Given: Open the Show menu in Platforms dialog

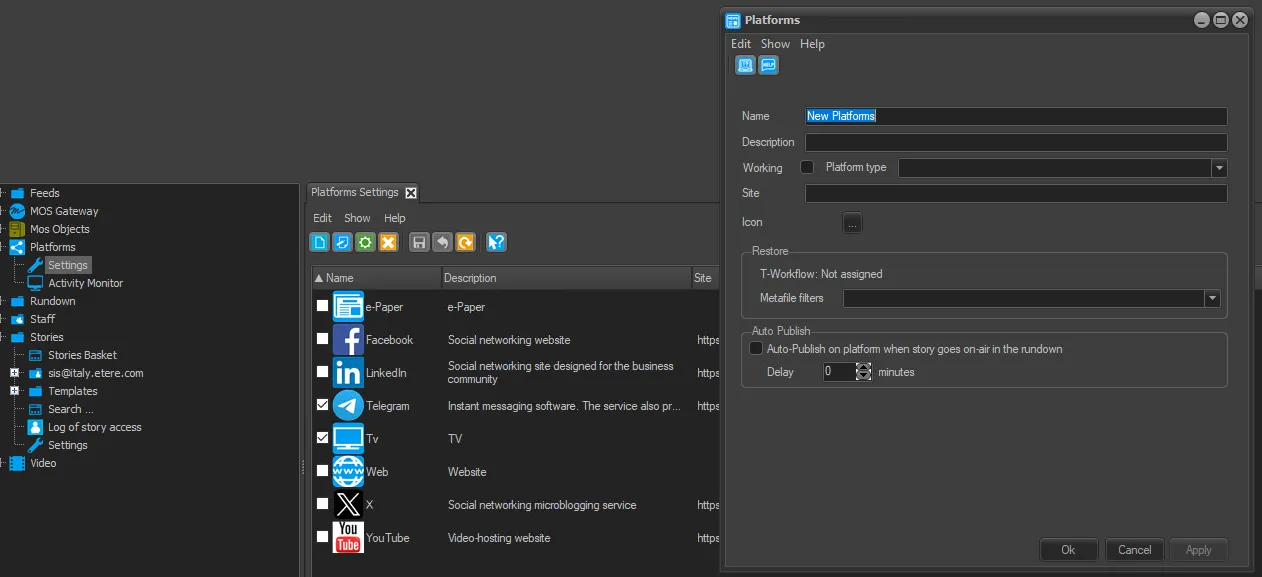Looking at the screenshot, I should [x=775, y=44].
